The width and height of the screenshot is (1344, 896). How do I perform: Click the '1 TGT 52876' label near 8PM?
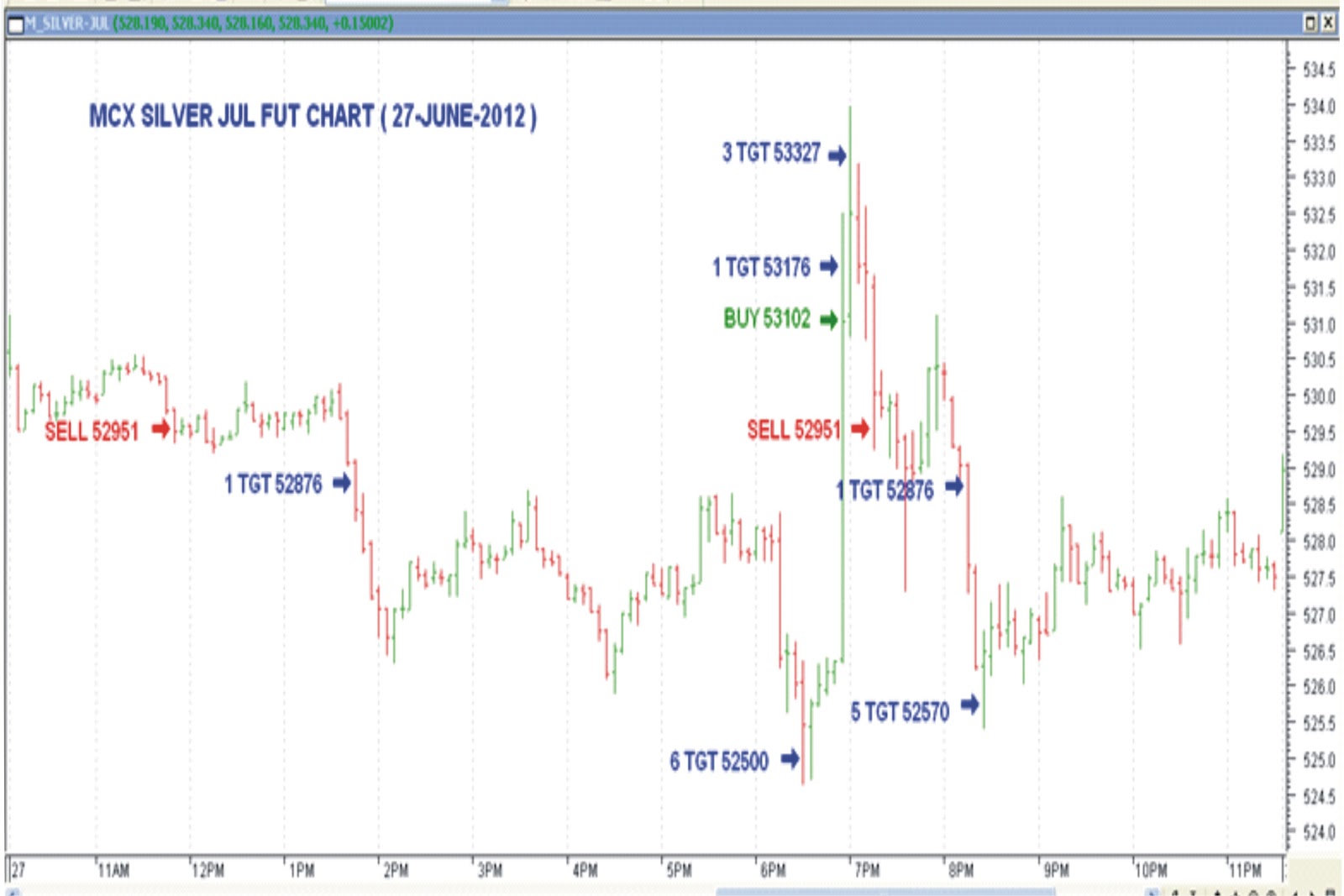tap(885, 490)
